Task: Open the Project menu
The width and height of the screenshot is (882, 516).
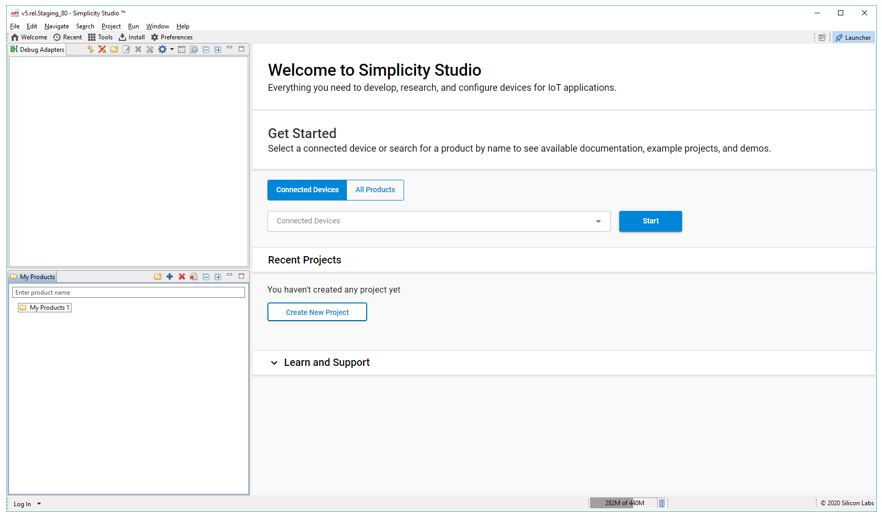Action: [x=111, y=26]
